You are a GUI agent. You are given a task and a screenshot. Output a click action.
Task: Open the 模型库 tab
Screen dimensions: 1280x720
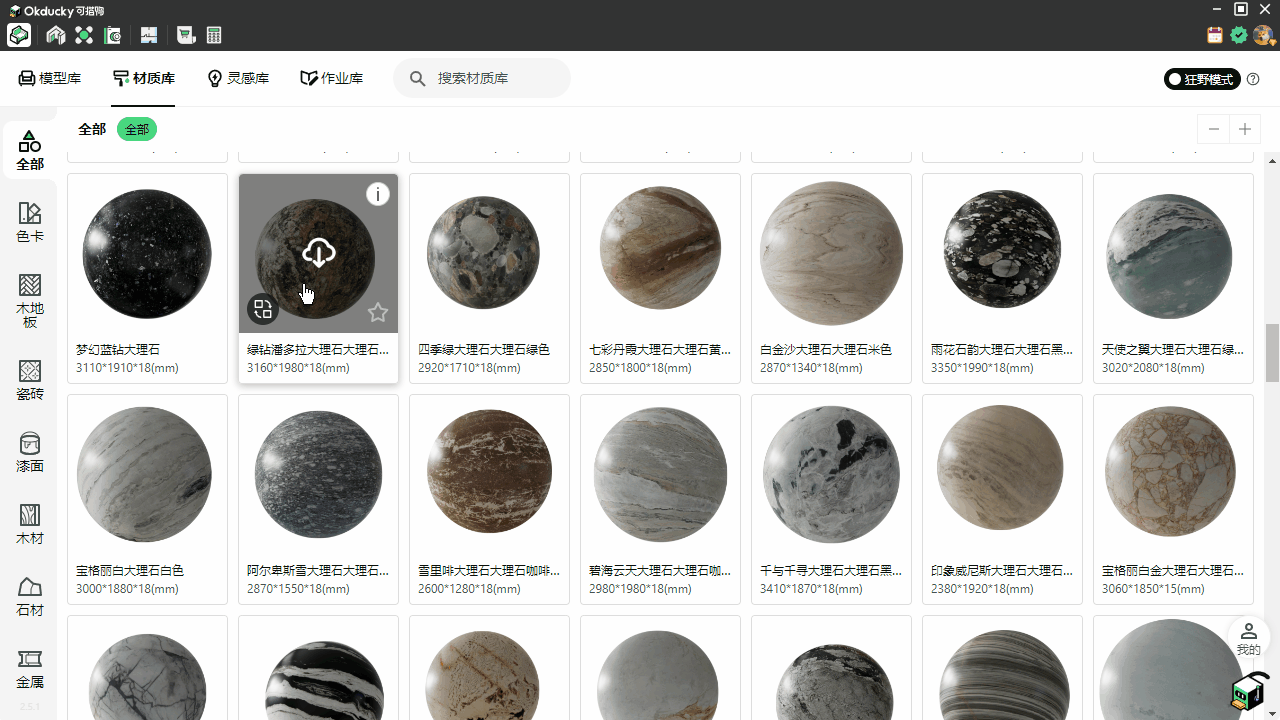(50, 78)
